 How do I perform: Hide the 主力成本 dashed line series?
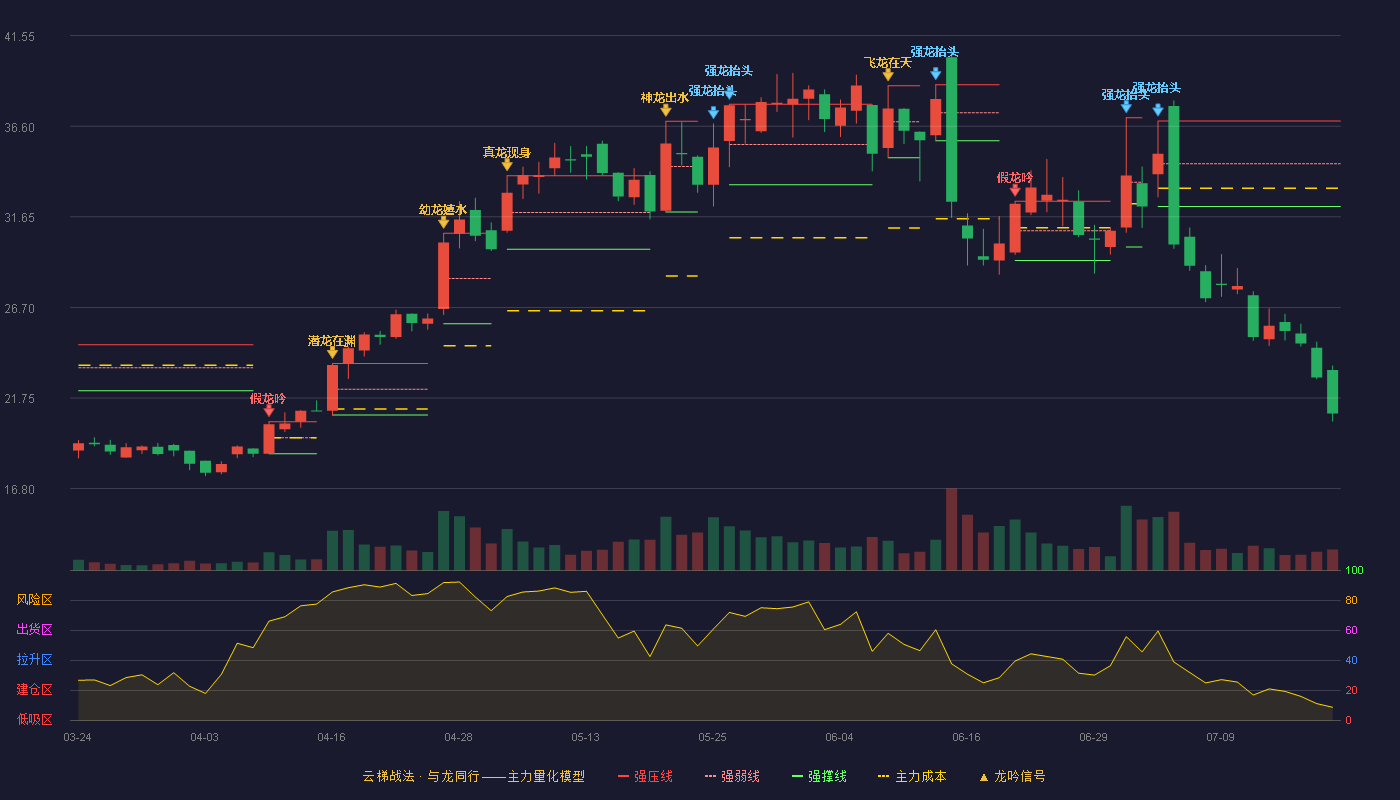pos(911,776)
